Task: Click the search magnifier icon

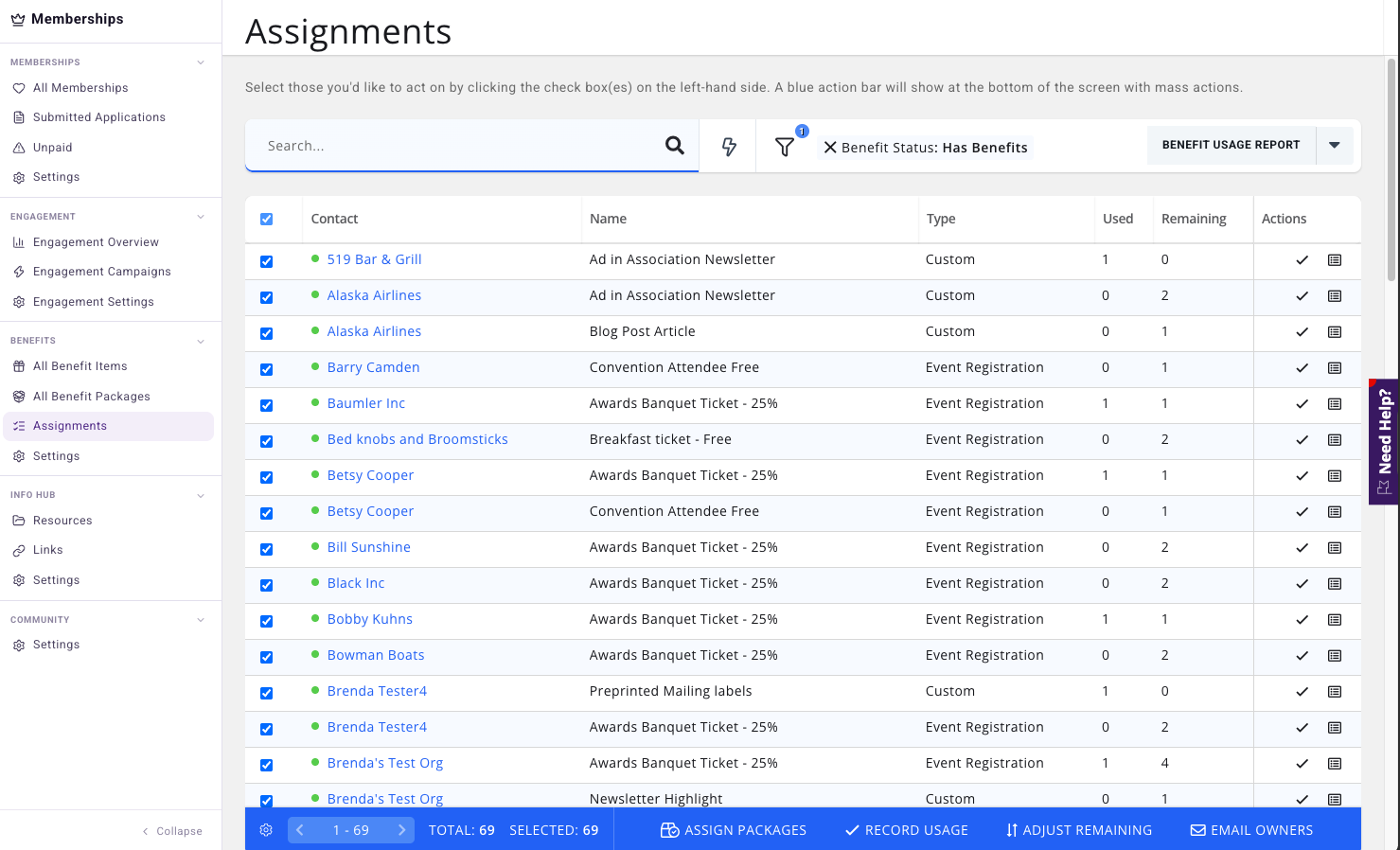Action: 675,146
